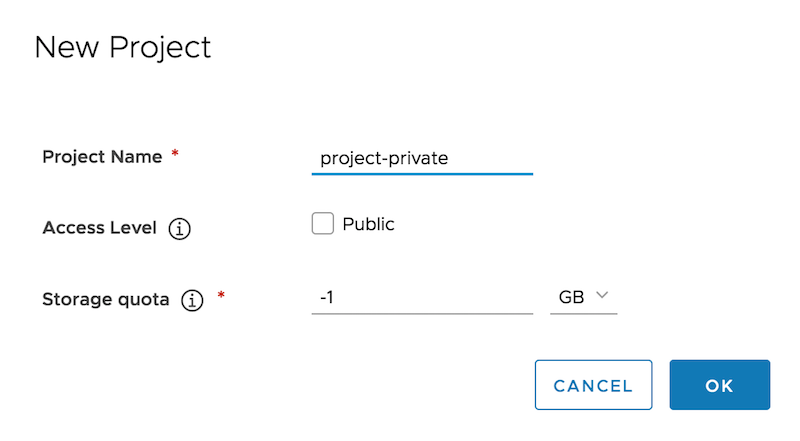Click the "Storage quota" label
800x441 pixels.
(x=106, y=298)
